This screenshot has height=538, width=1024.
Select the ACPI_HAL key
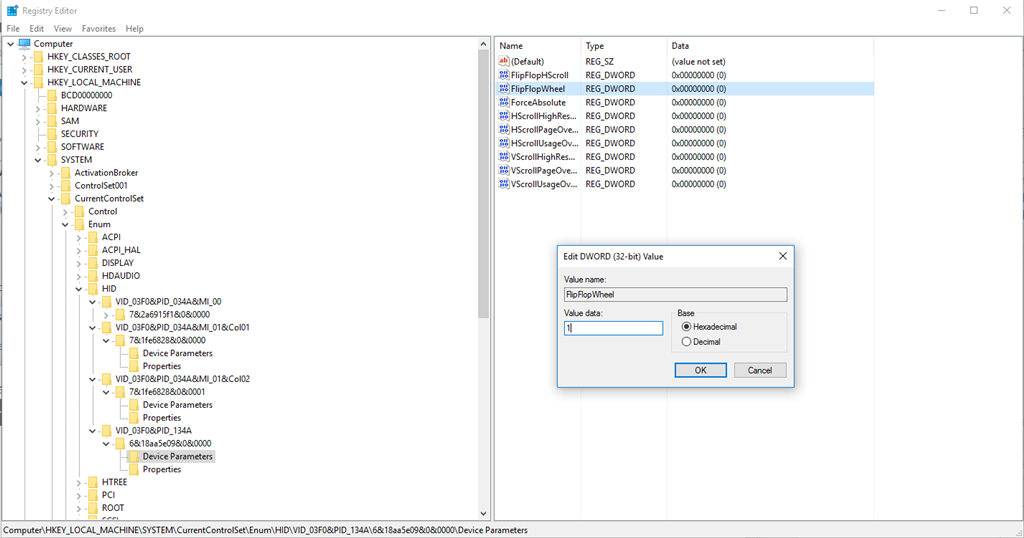pos(121,250)
